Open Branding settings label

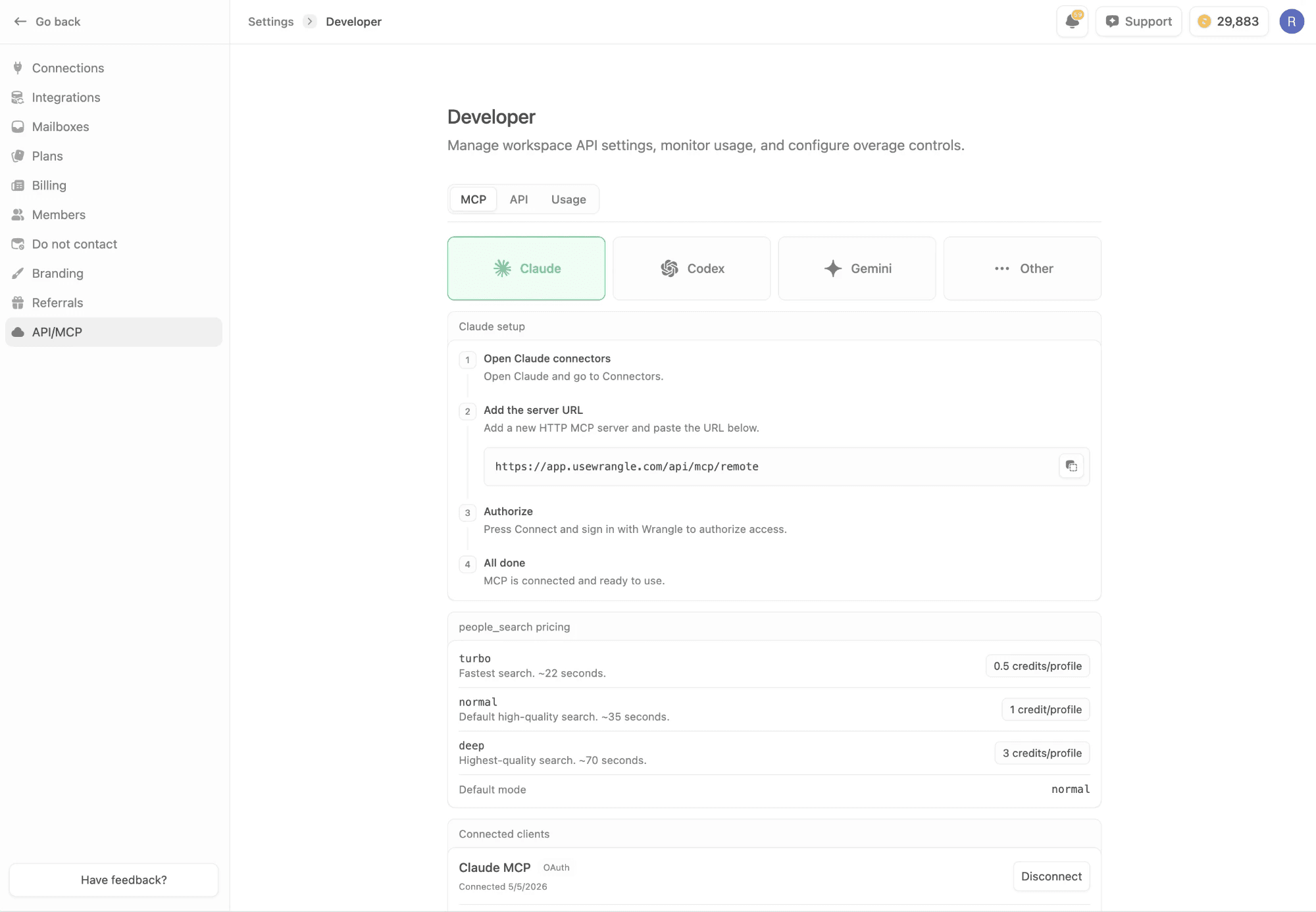57,273
